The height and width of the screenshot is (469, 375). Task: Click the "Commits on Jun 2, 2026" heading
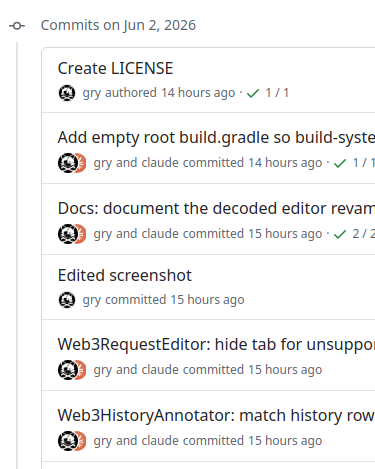pyautogui.click(x=118, y=25)
